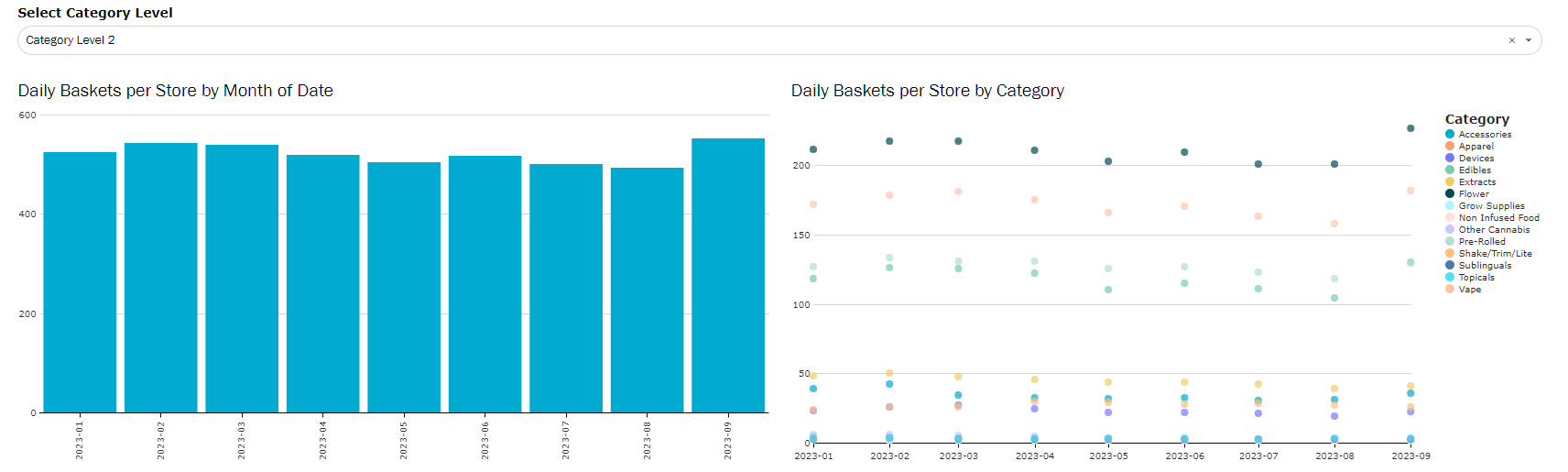This screenshot has height=472, width=1568.
Task: Select the 2023-09 bar
Action: coord(728,275)
